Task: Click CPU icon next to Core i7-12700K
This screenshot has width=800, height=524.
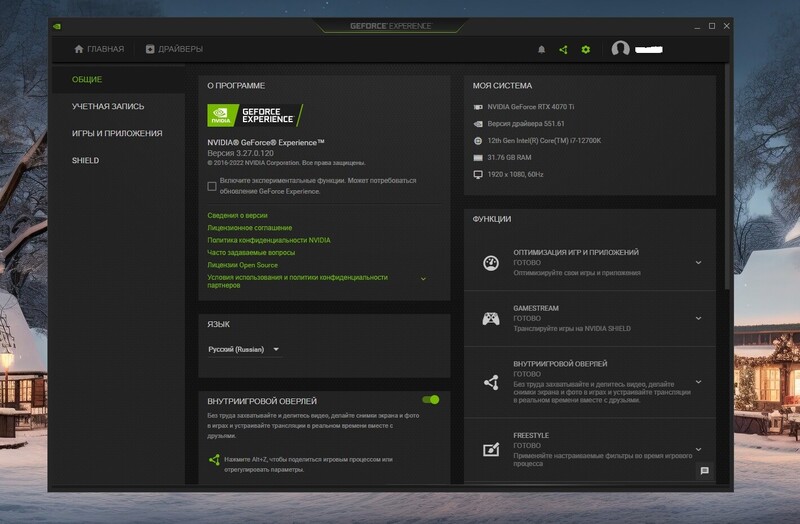Action: [x=478, y=141]
